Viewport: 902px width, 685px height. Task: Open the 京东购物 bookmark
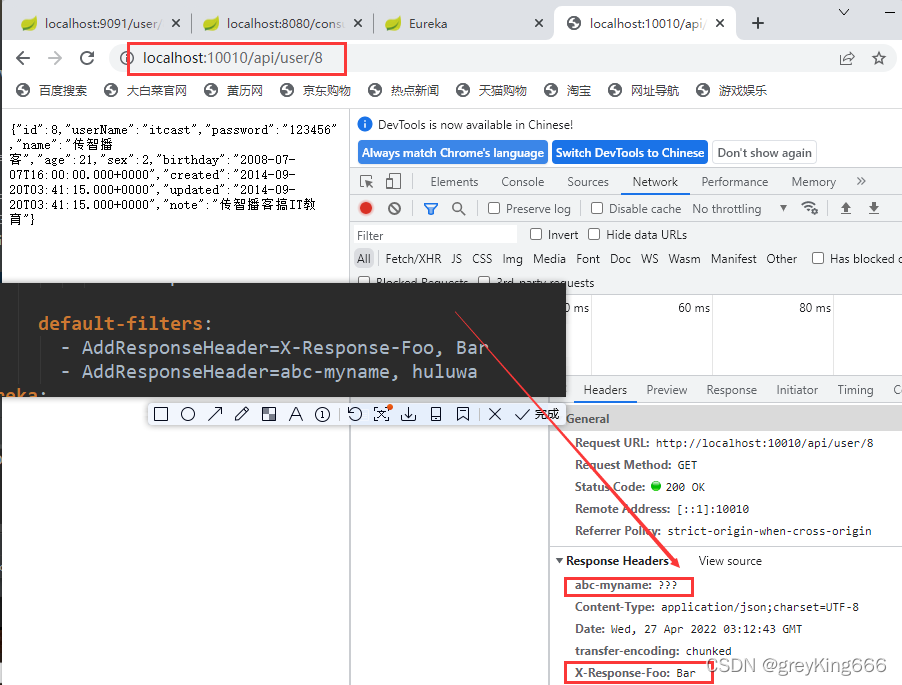click(x=315, y=90)
